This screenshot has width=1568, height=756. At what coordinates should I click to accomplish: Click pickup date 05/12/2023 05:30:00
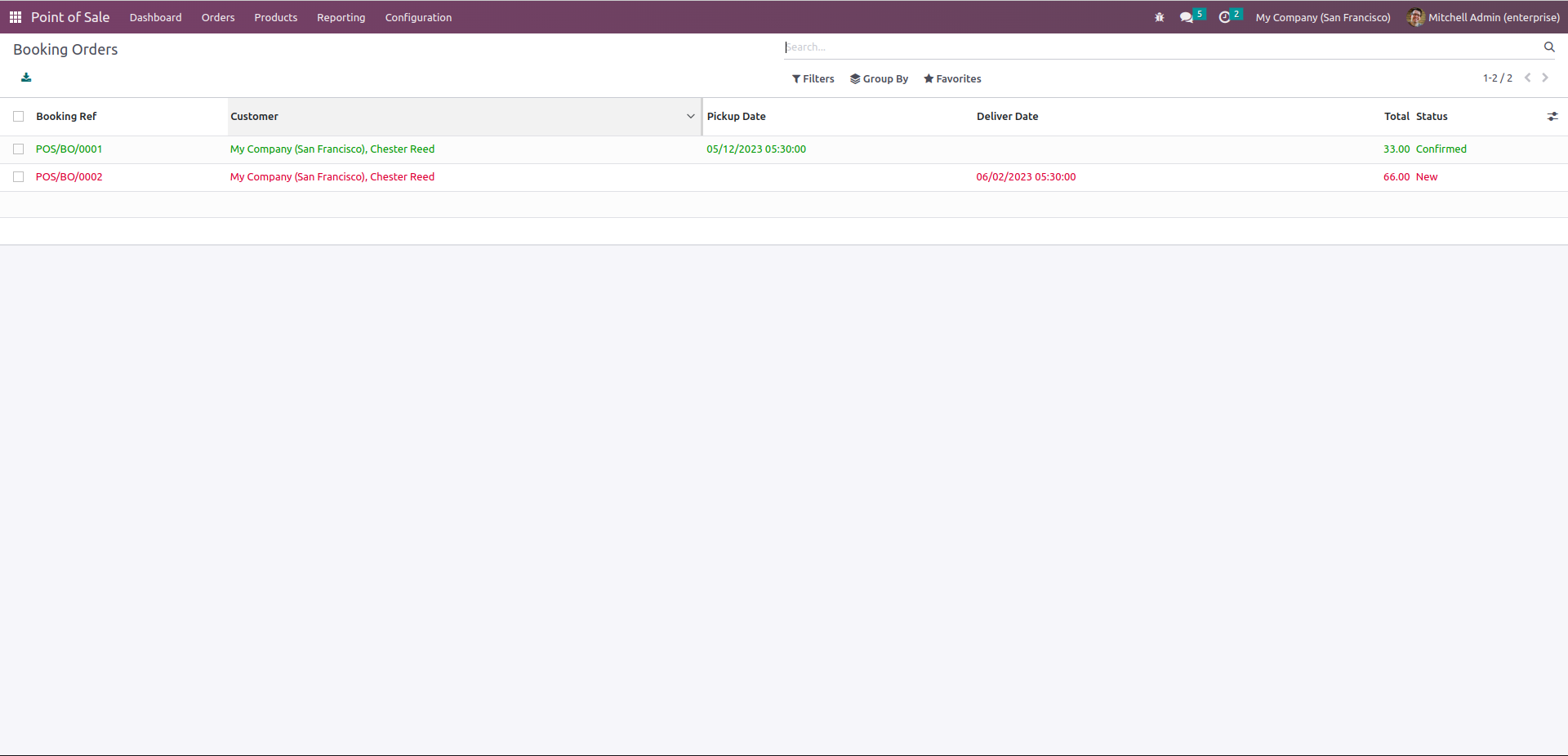(756, 149)
